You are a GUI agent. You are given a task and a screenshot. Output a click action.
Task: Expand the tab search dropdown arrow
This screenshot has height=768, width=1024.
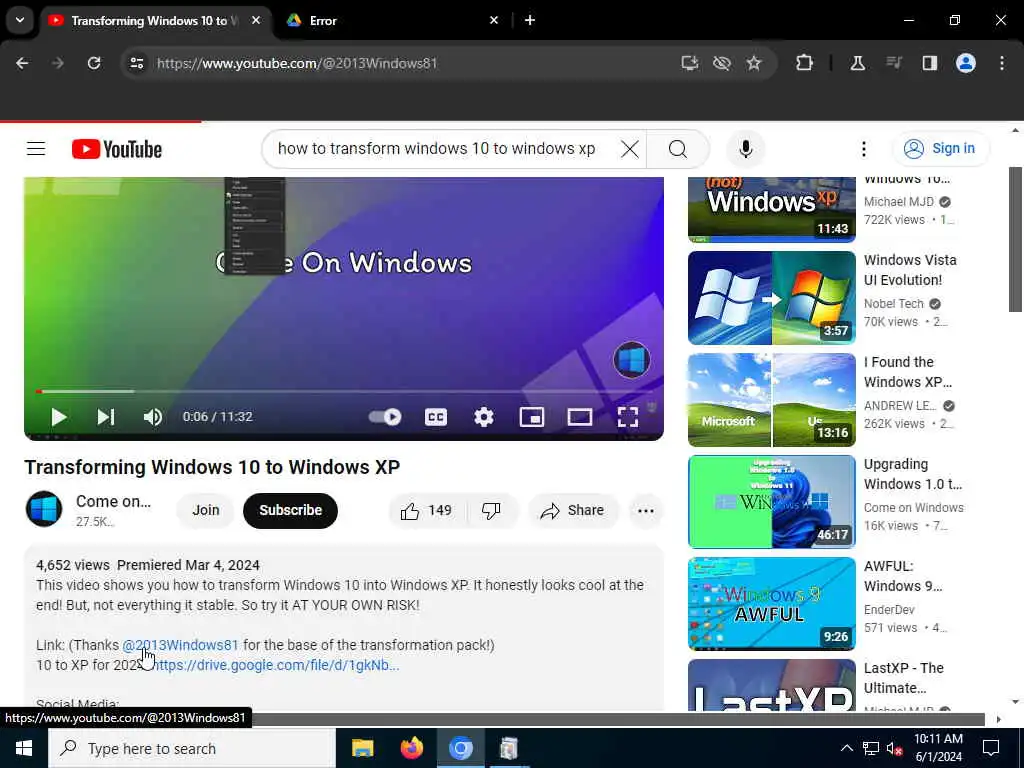20,20
